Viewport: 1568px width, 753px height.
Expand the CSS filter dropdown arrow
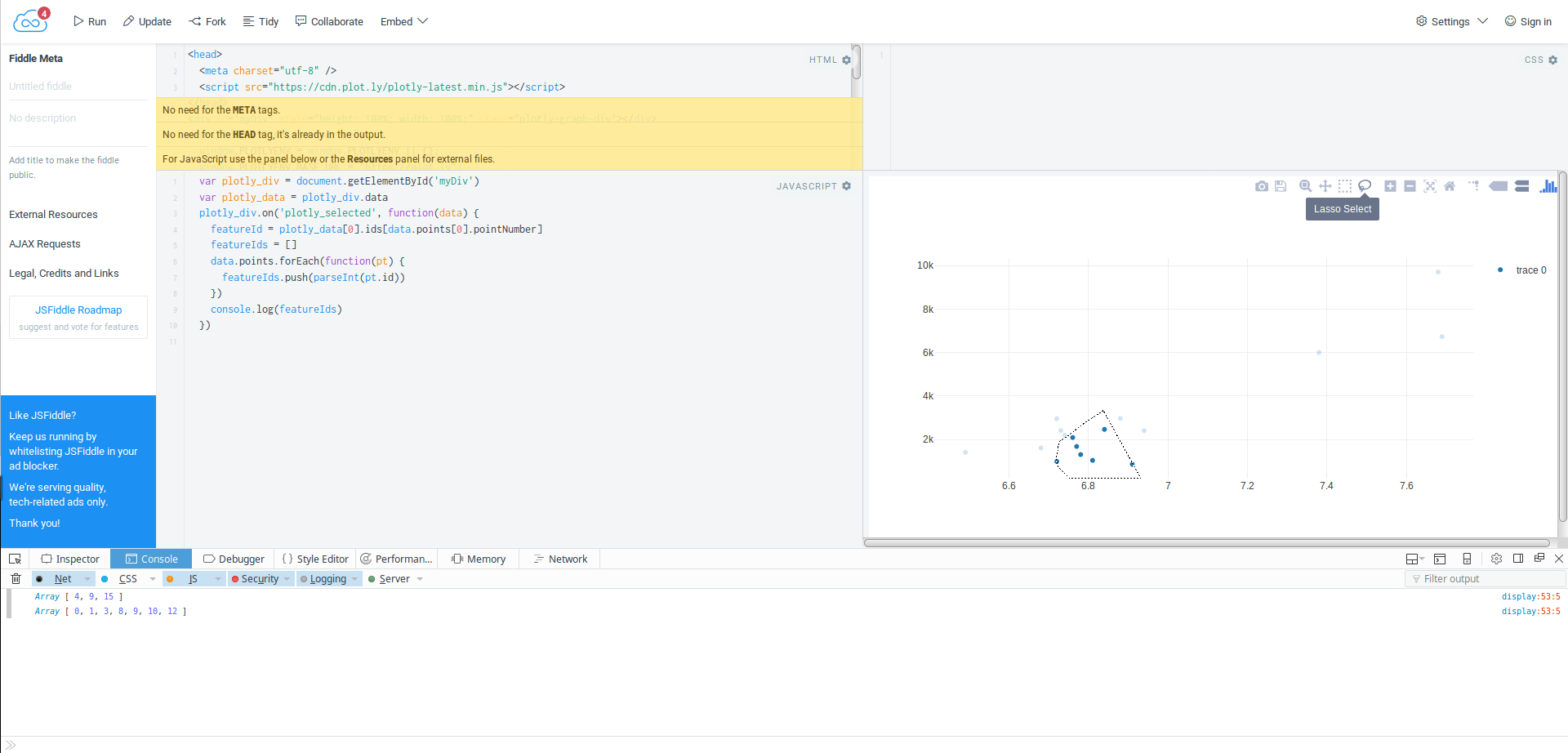[153, 579]
